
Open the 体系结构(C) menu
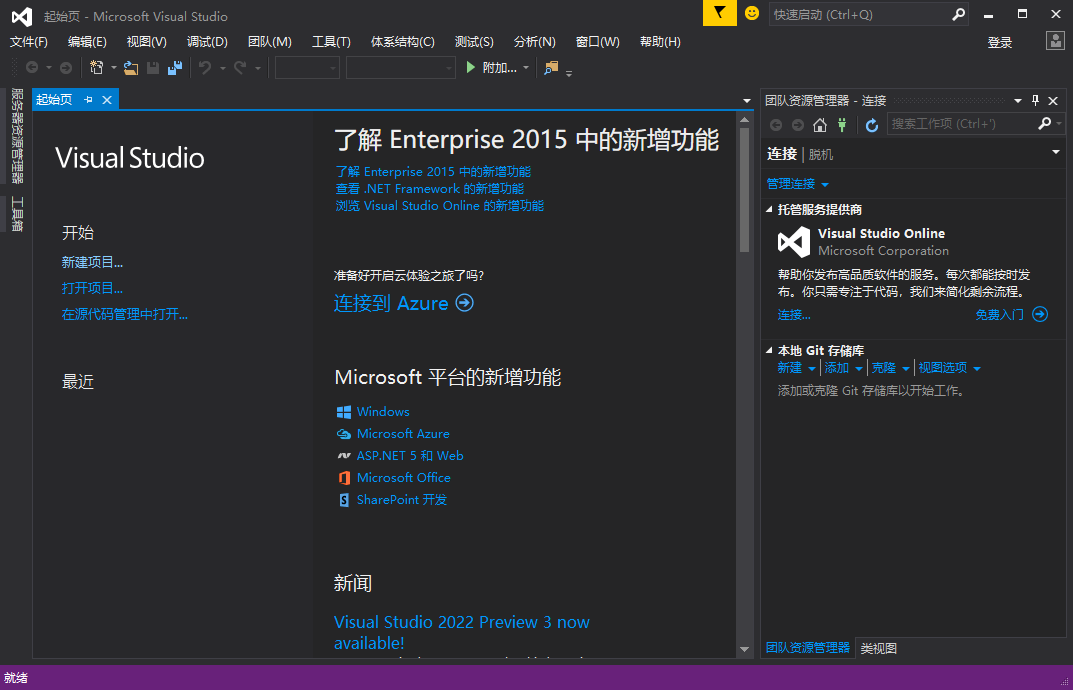[x=402, y=42]
